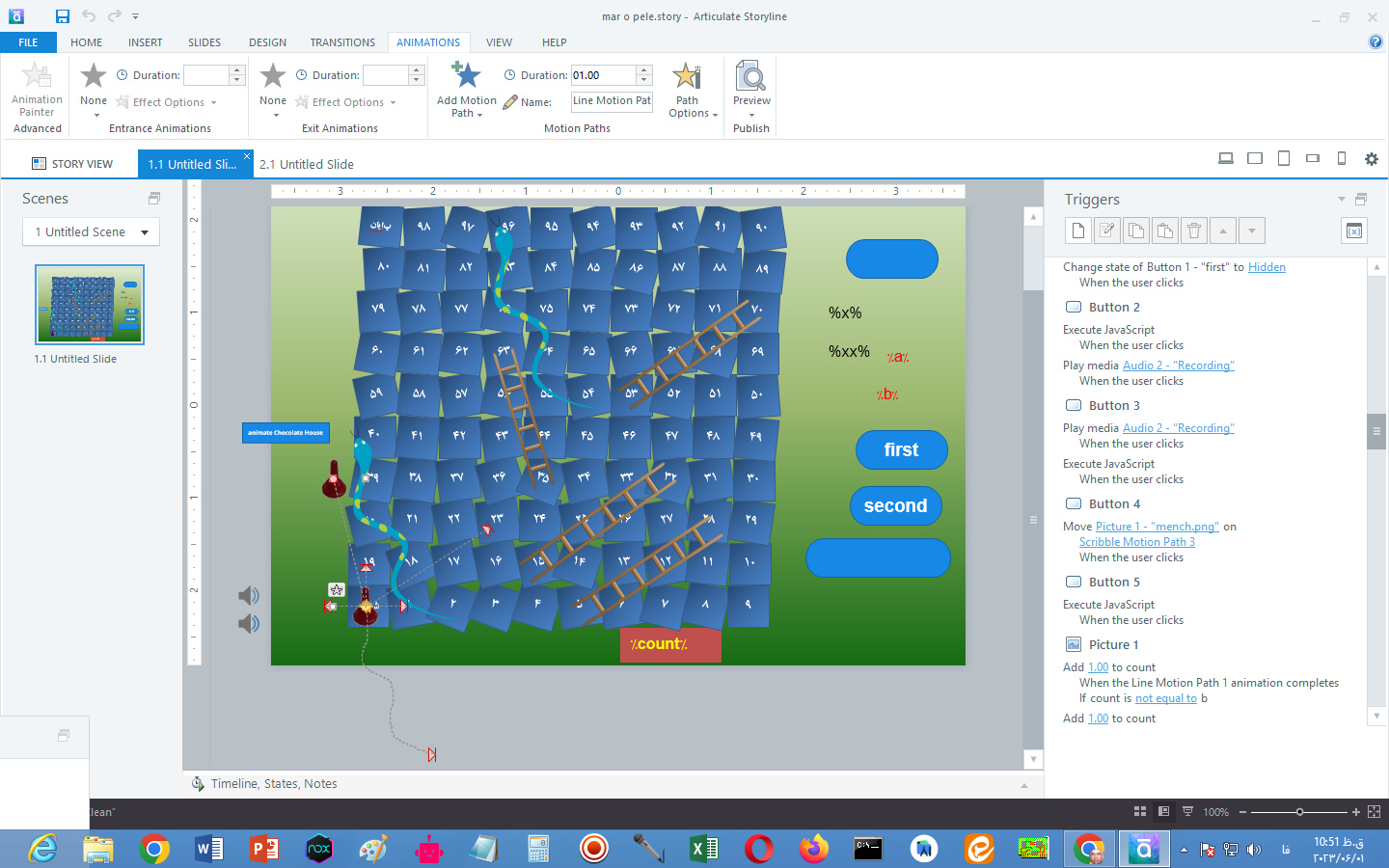Toggle fit-to-window icon beside zoom
This screenshot has height=868, width=1389.
coord(1374,812)
